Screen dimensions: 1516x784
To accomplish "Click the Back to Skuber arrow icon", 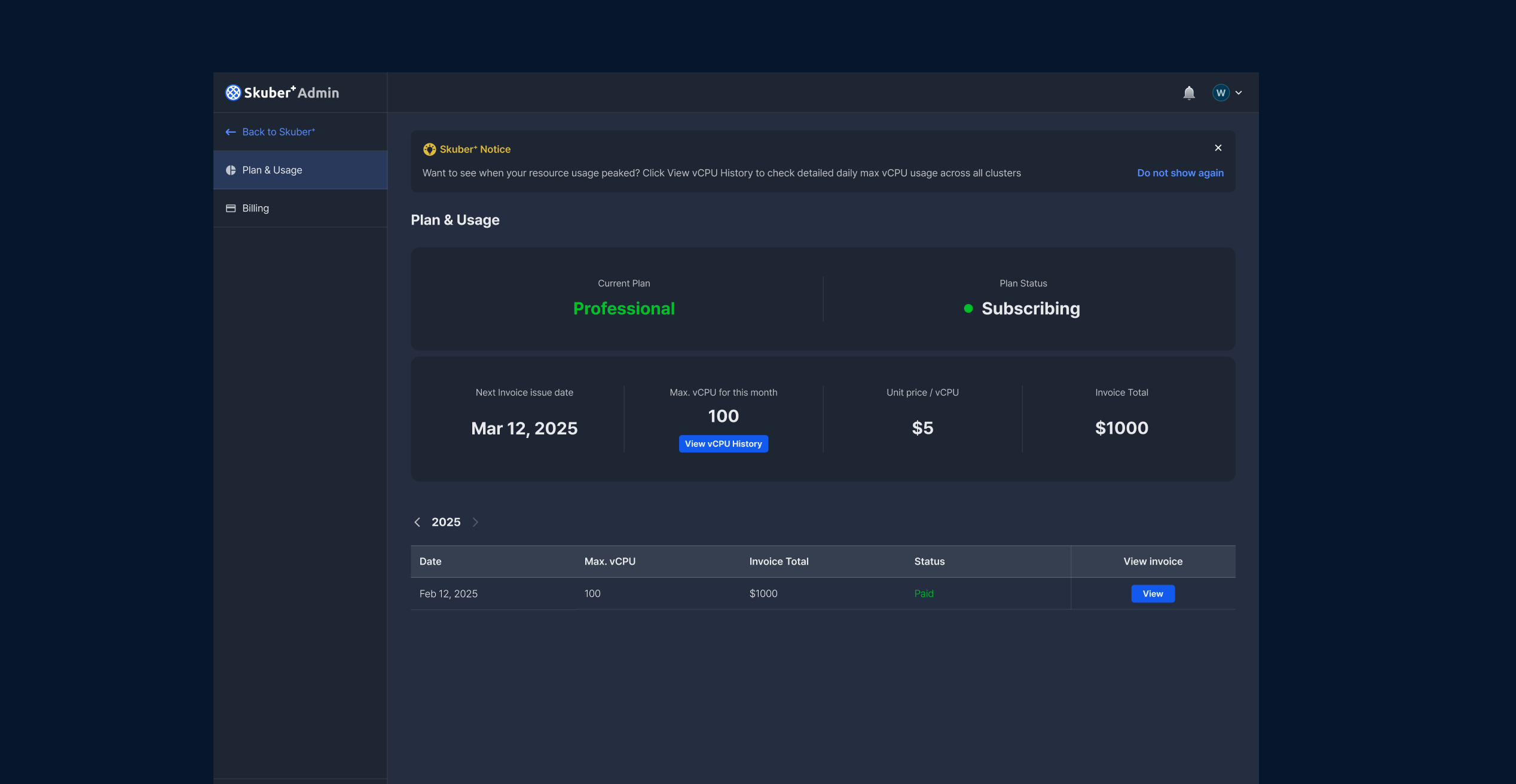I will (231, 132).
